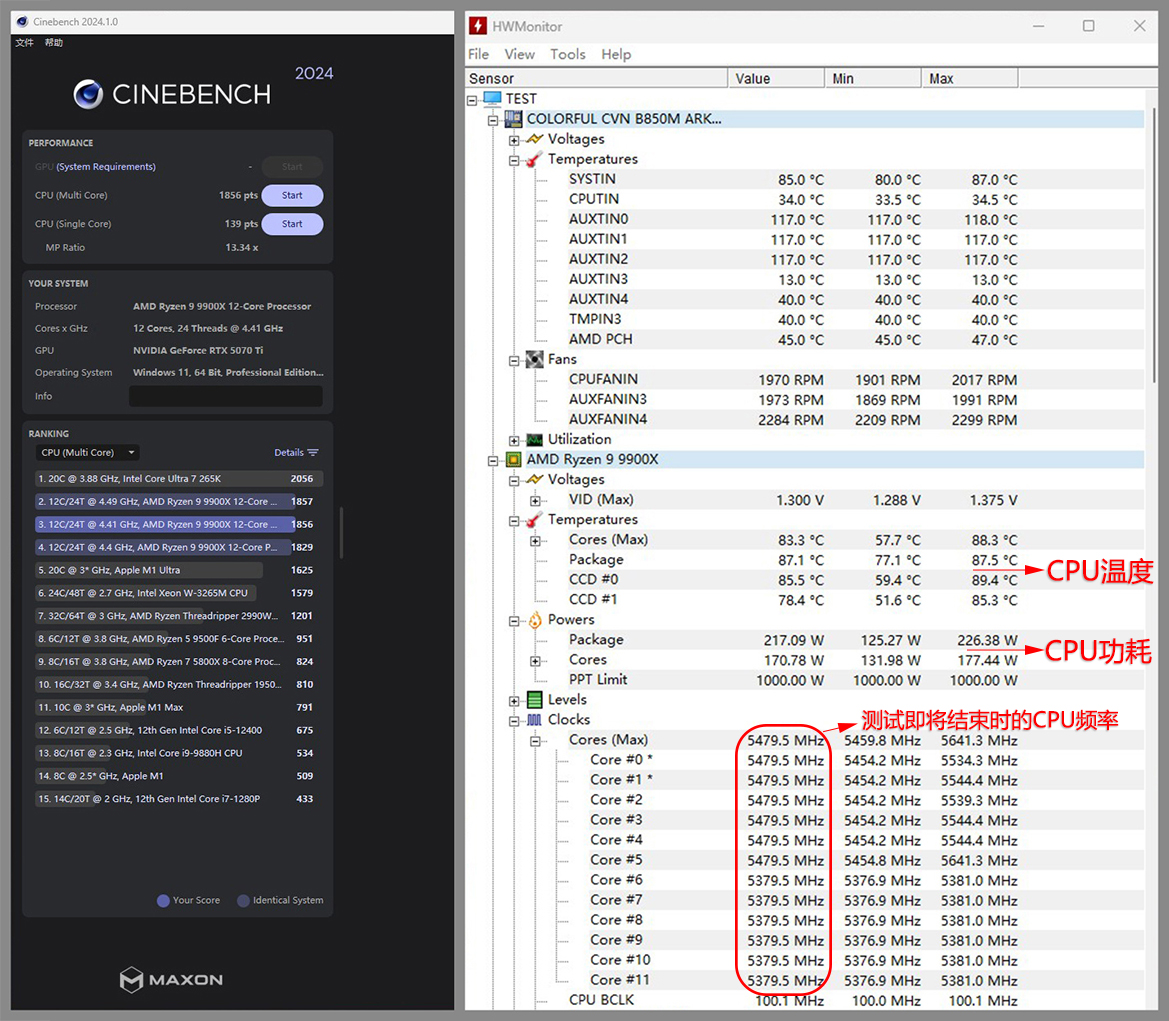
Task: Open the CPU (Multi Core) ranking dropdown
Action: pyautogui.click(x=88, y=453)
